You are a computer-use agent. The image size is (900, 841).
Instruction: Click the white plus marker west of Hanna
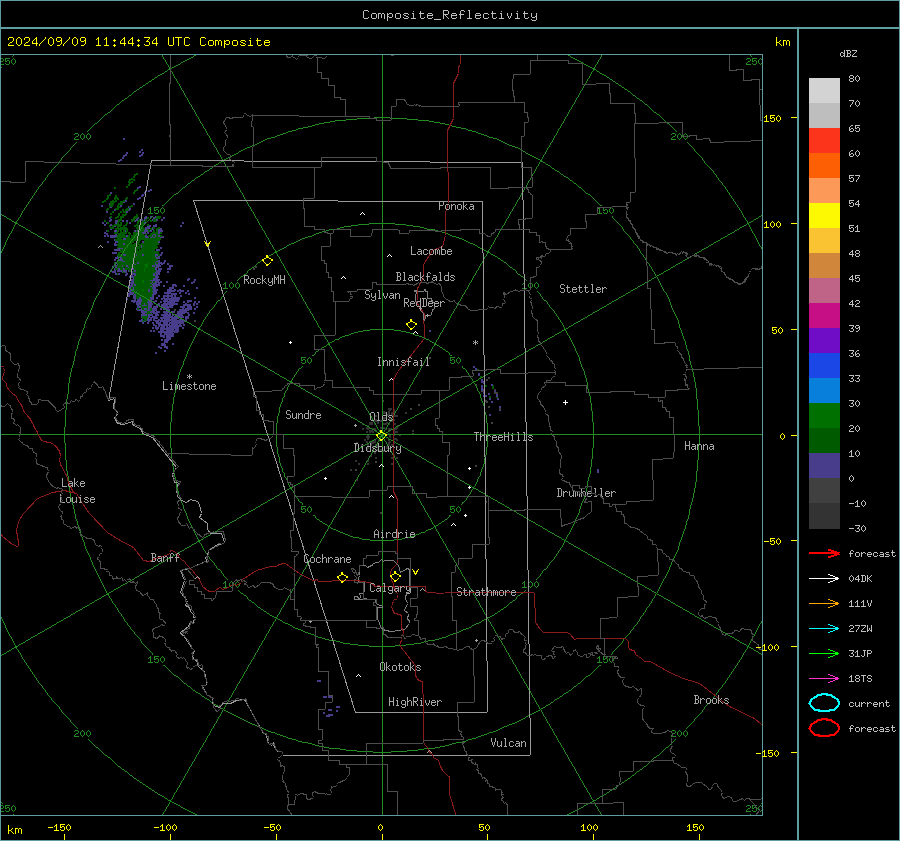pyautogui.click(x=565, y=402)
